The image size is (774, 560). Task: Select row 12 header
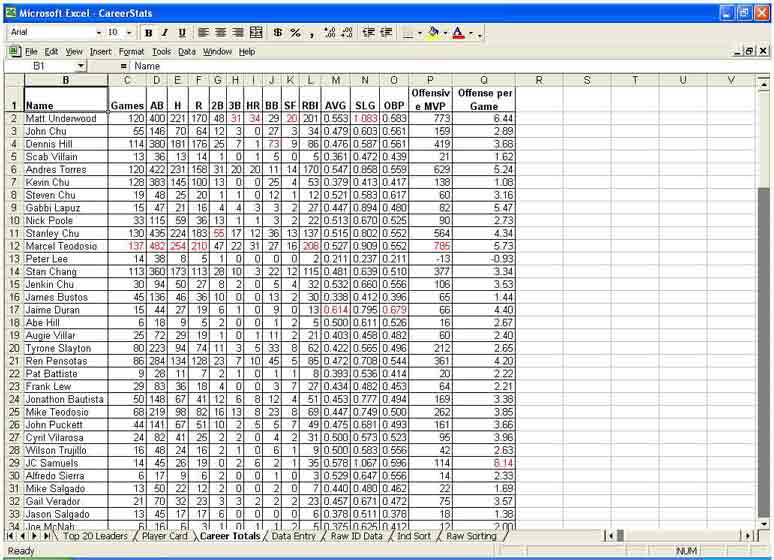(x=14, y=246)
